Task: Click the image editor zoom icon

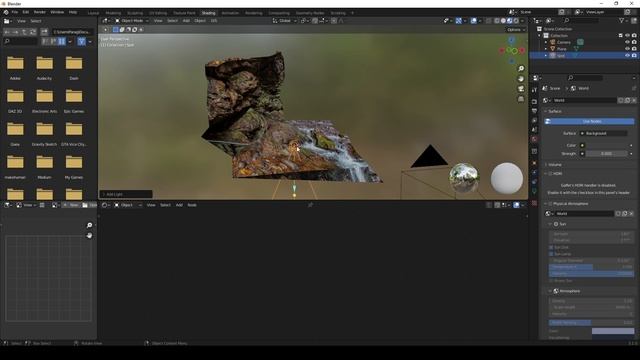Action: tap(89, 225)
